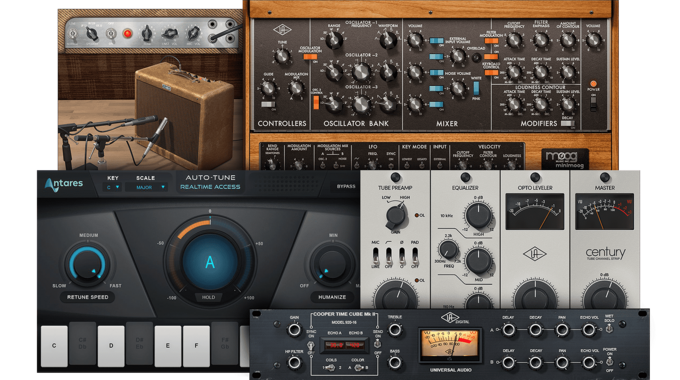Click the Bass knob on Time Cube

click(395, 363)
